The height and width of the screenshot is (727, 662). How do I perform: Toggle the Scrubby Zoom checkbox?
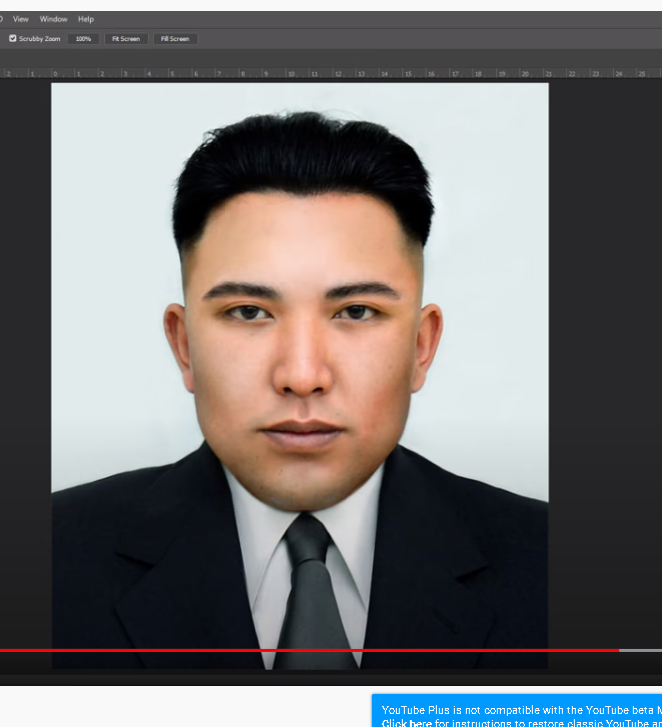[x=13, y=38]
